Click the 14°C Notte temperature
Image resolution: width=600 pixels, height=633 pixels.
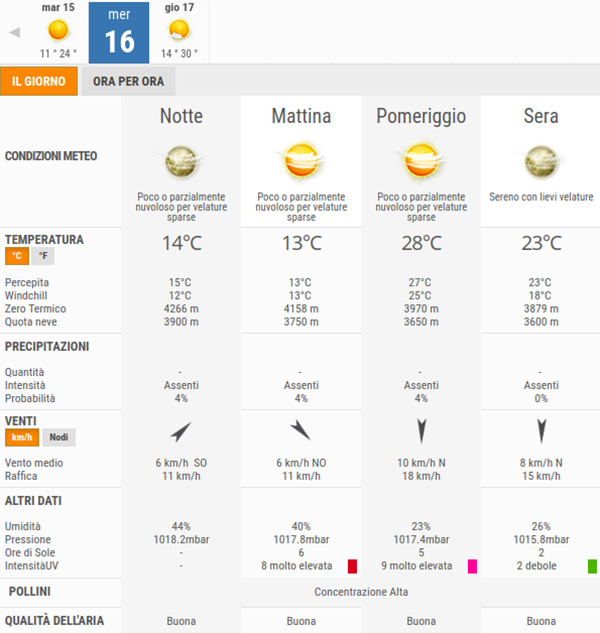click(x=181, y=243)
